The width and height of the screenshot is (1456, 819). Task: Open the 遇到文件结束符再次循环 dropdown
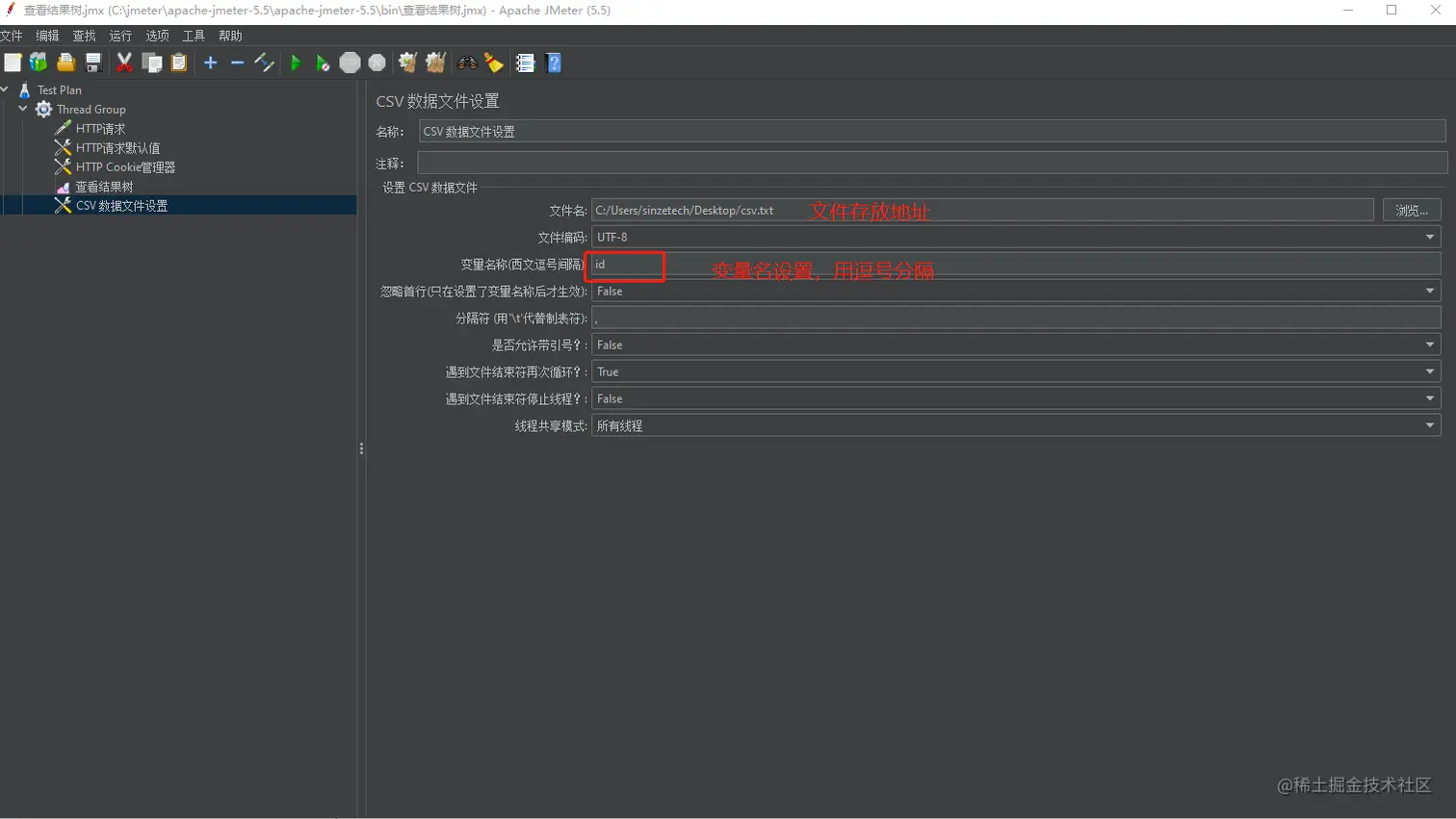[x=1016, y=371]
